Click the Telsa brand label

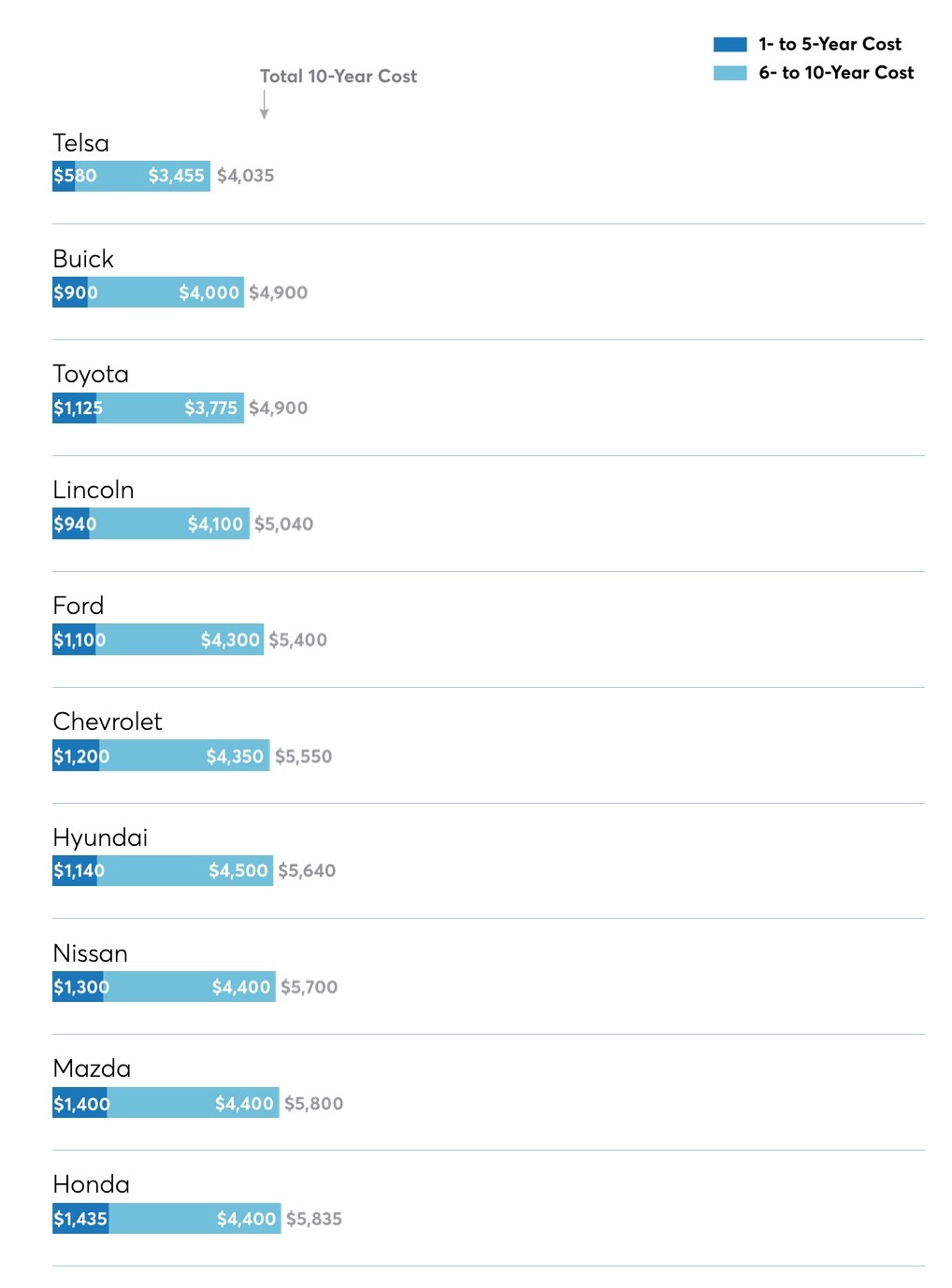pyautogui.click(x=81, y=143)
